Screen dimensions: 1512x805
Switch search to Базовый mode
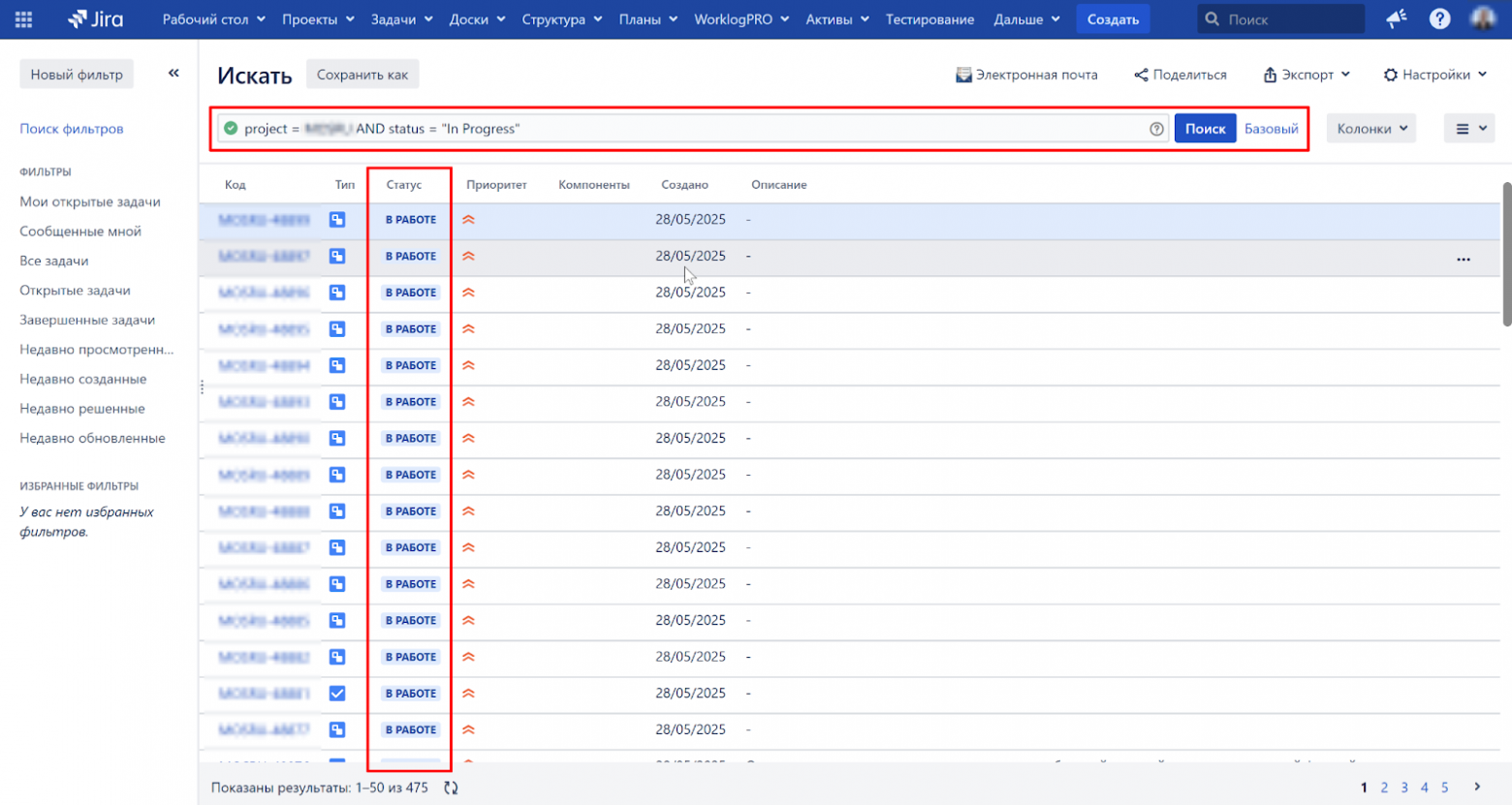(x=1270, y=127)
